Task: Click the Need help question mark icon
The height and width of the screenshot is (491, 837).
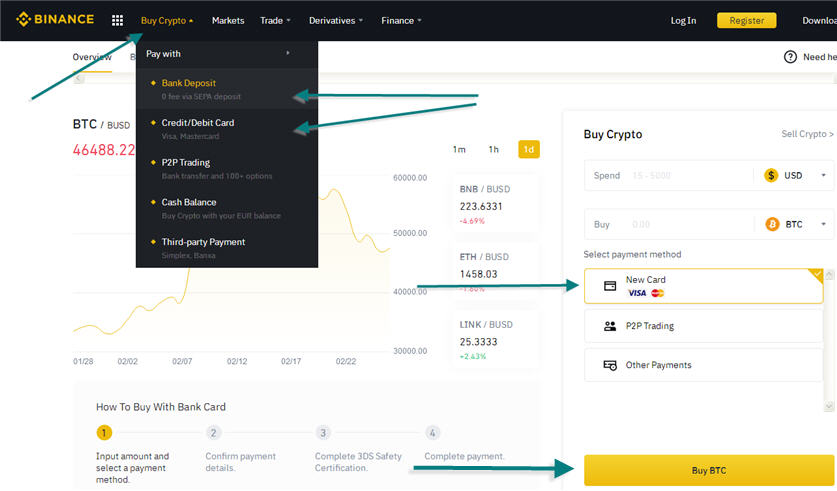Action: [790, 57]
